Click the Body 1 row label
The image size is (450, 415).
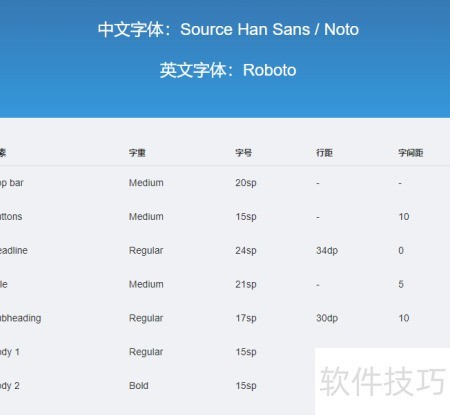[x=10, y=352]
